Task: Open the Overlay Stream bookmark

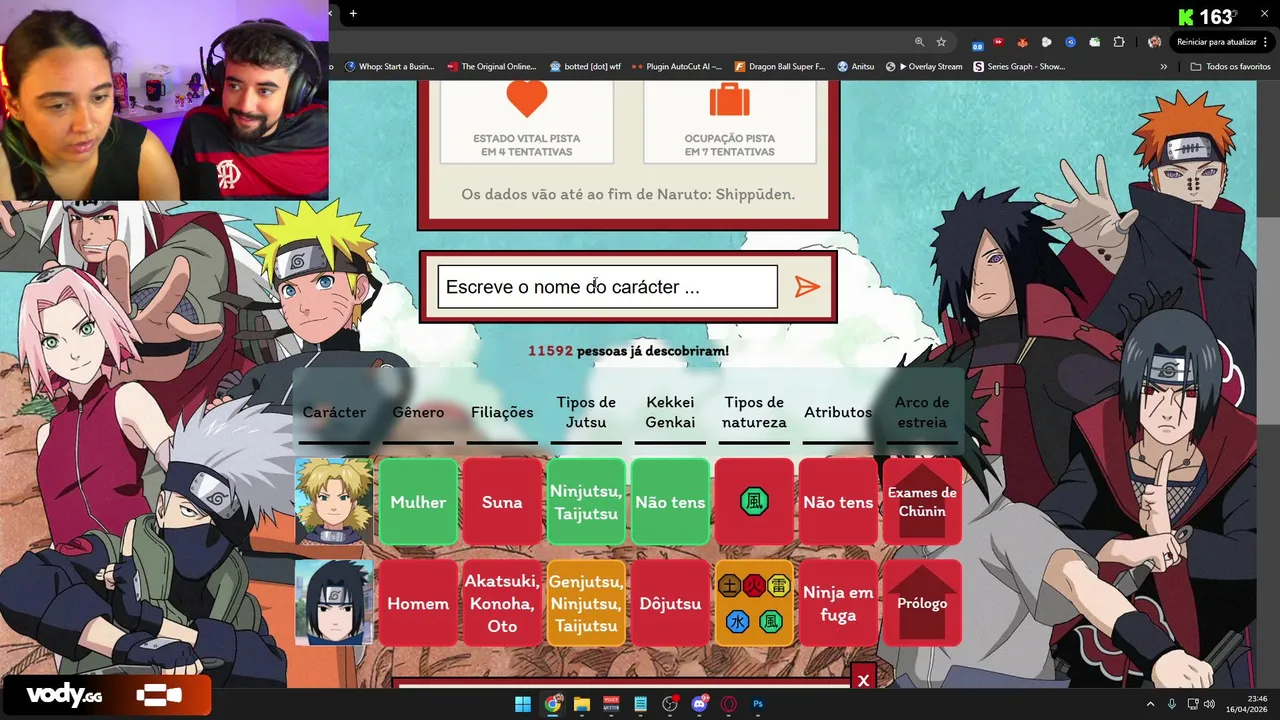Action: 925,67
